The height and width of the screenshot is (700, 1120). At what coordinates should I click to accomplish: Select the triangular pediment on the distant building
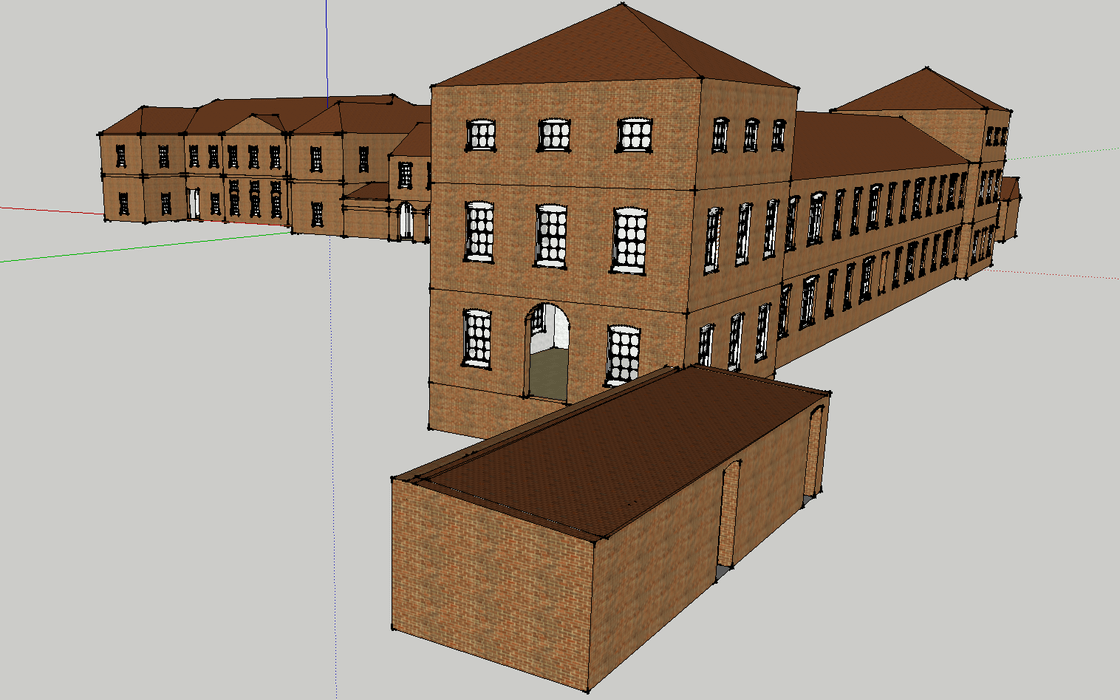(255, 124)
